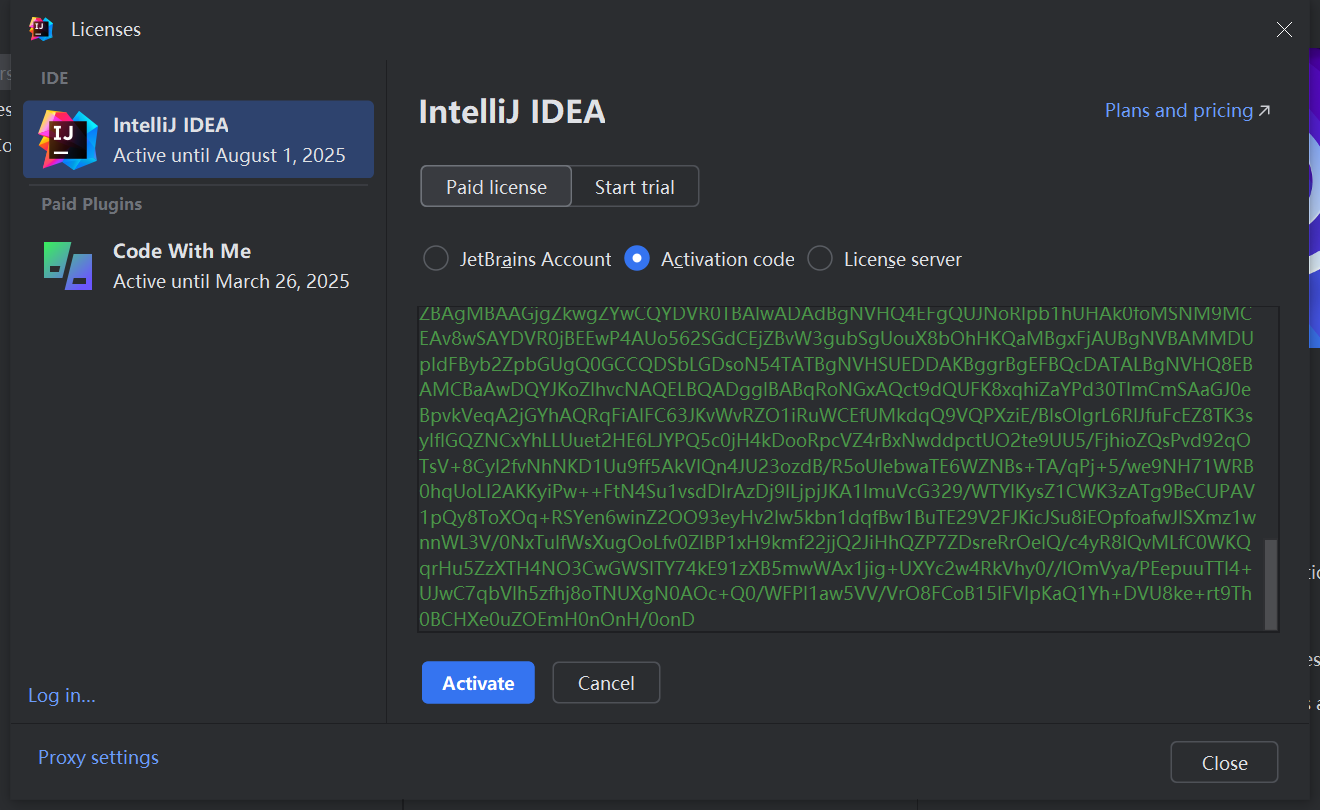This screenshot has width=1320, height=810.
Task: Choose the Activation code radio button
Action: pos(637,259)
